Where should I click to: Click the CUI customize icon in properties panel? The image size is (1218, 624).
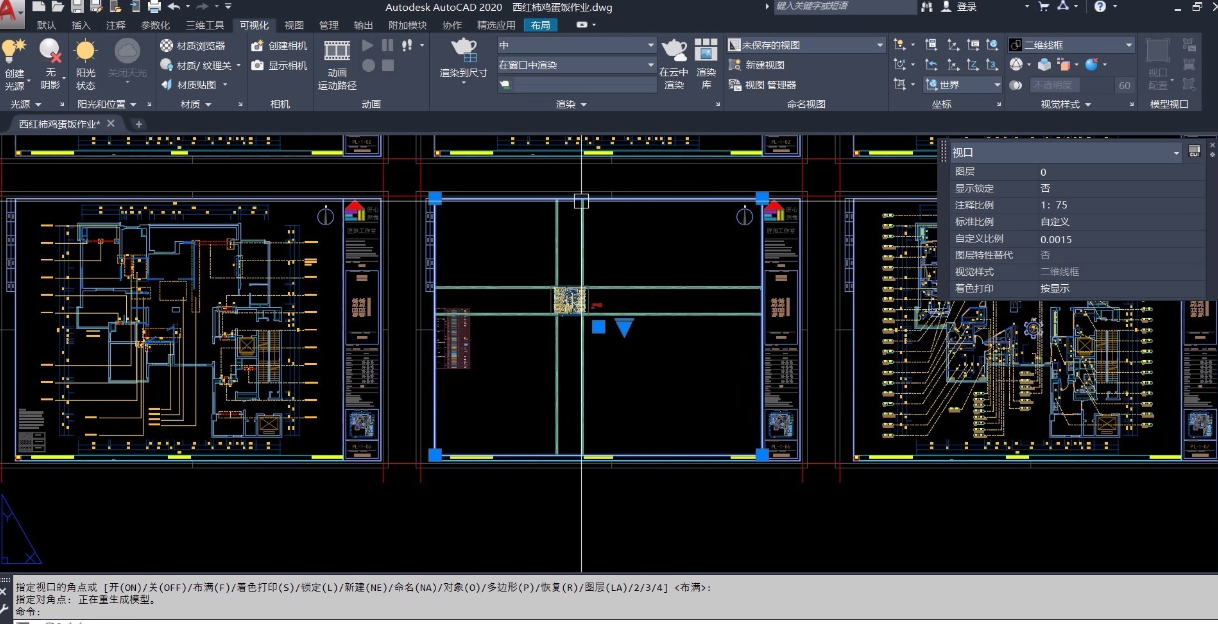click(1194, 152)
